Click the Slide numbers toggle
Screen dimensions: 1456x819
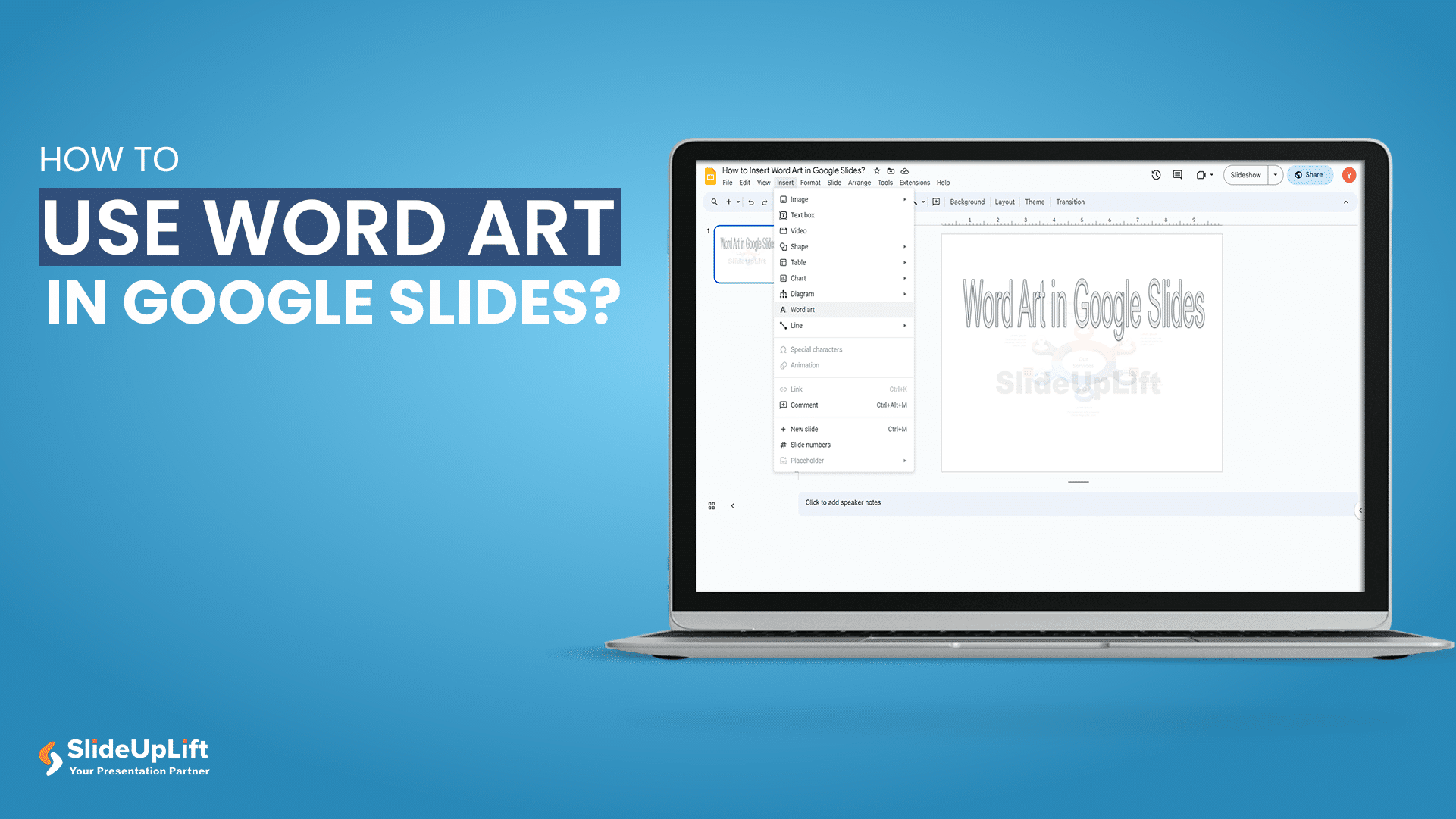pyautogui.click(x=812, y=444)
